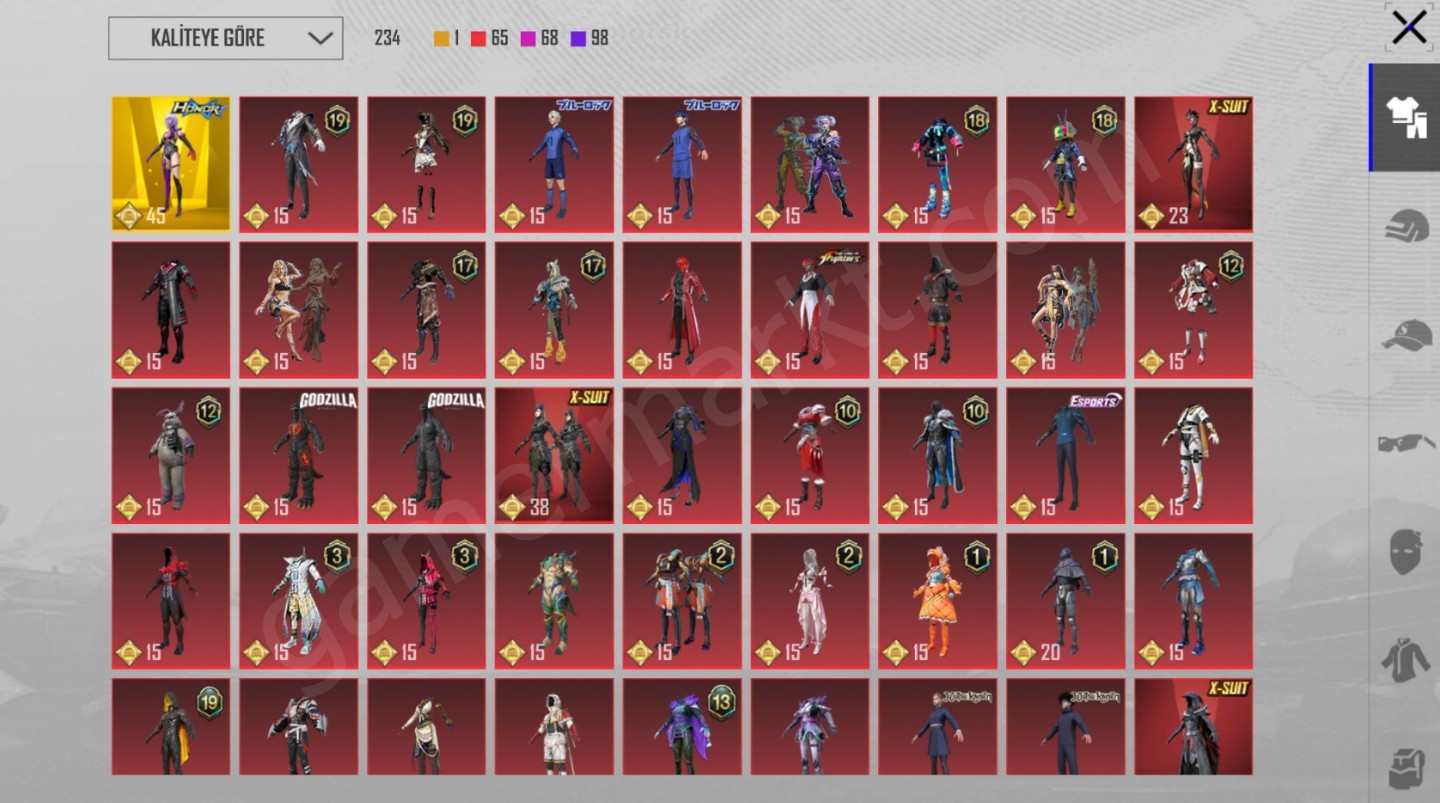Close the inventory with the X button

point(1409,27)
